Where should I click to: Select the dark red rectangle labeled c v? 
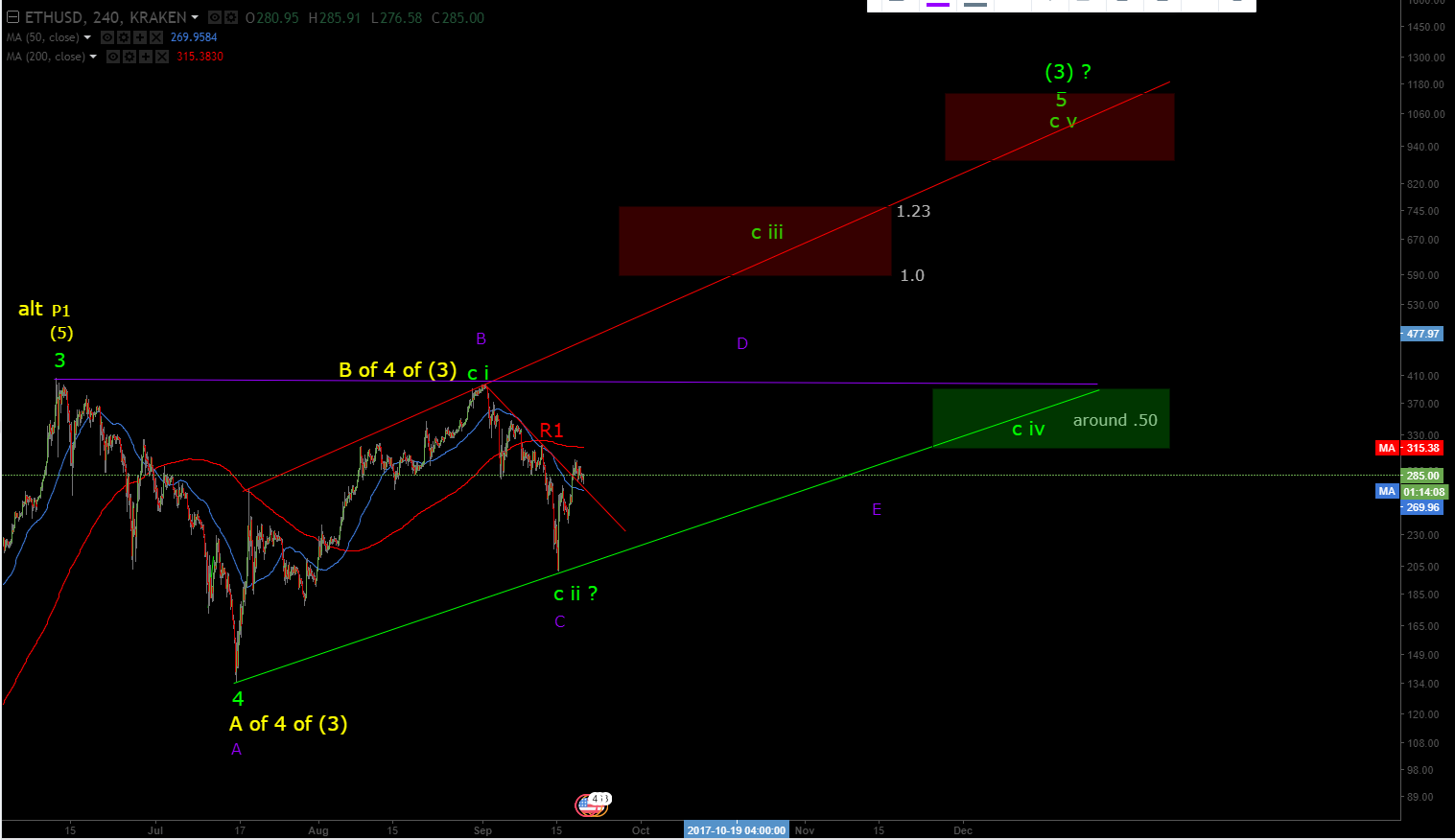pos(1060,128)
